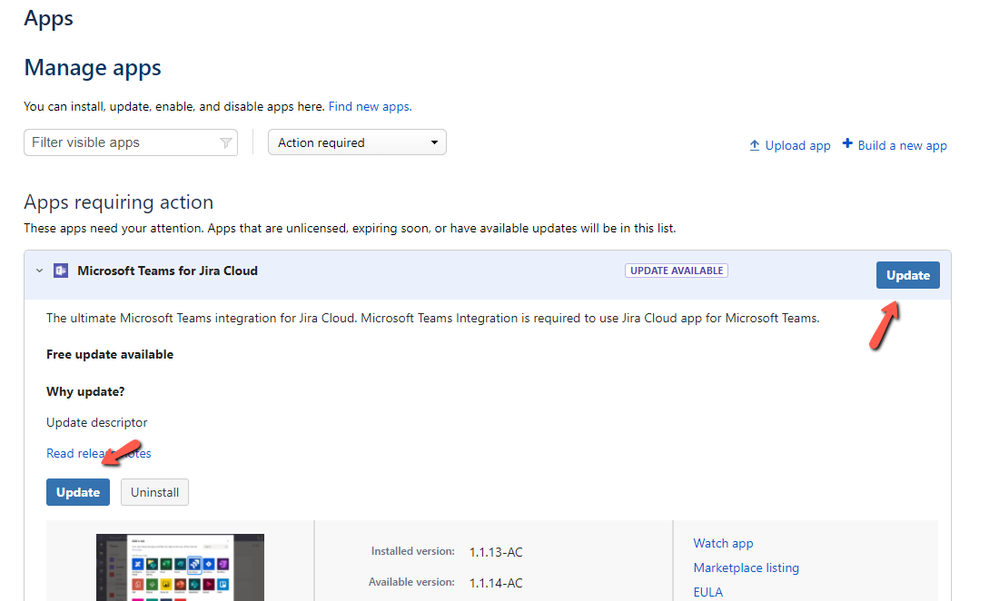Image resolution: width=999 pixels, height=601 pixels.
Task: Click the Upload app link
Action: [798, 145]
